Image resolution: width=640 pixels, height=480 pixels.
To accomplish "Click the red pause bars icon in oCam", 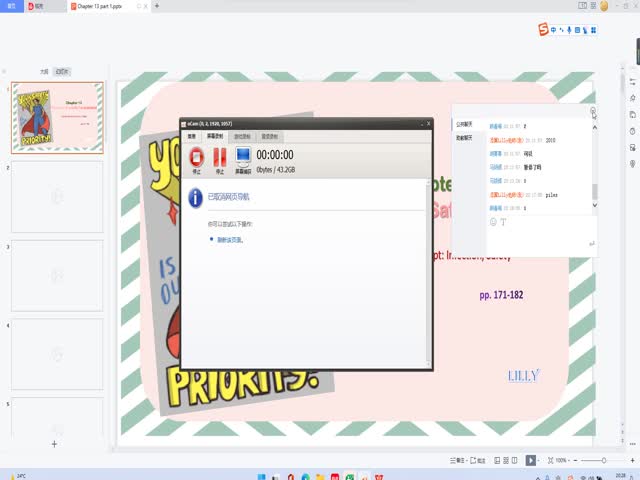I will (x=220, y=157).
